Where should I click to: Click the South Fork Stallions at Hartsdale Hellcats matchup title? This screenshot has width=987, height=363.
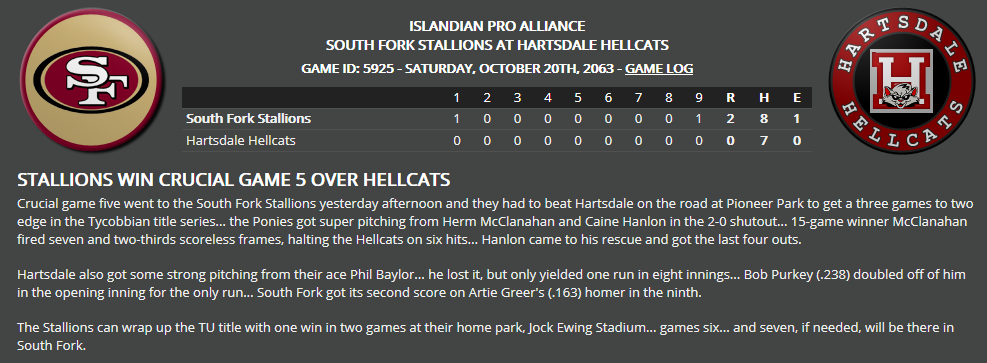(x=497, y=45)
